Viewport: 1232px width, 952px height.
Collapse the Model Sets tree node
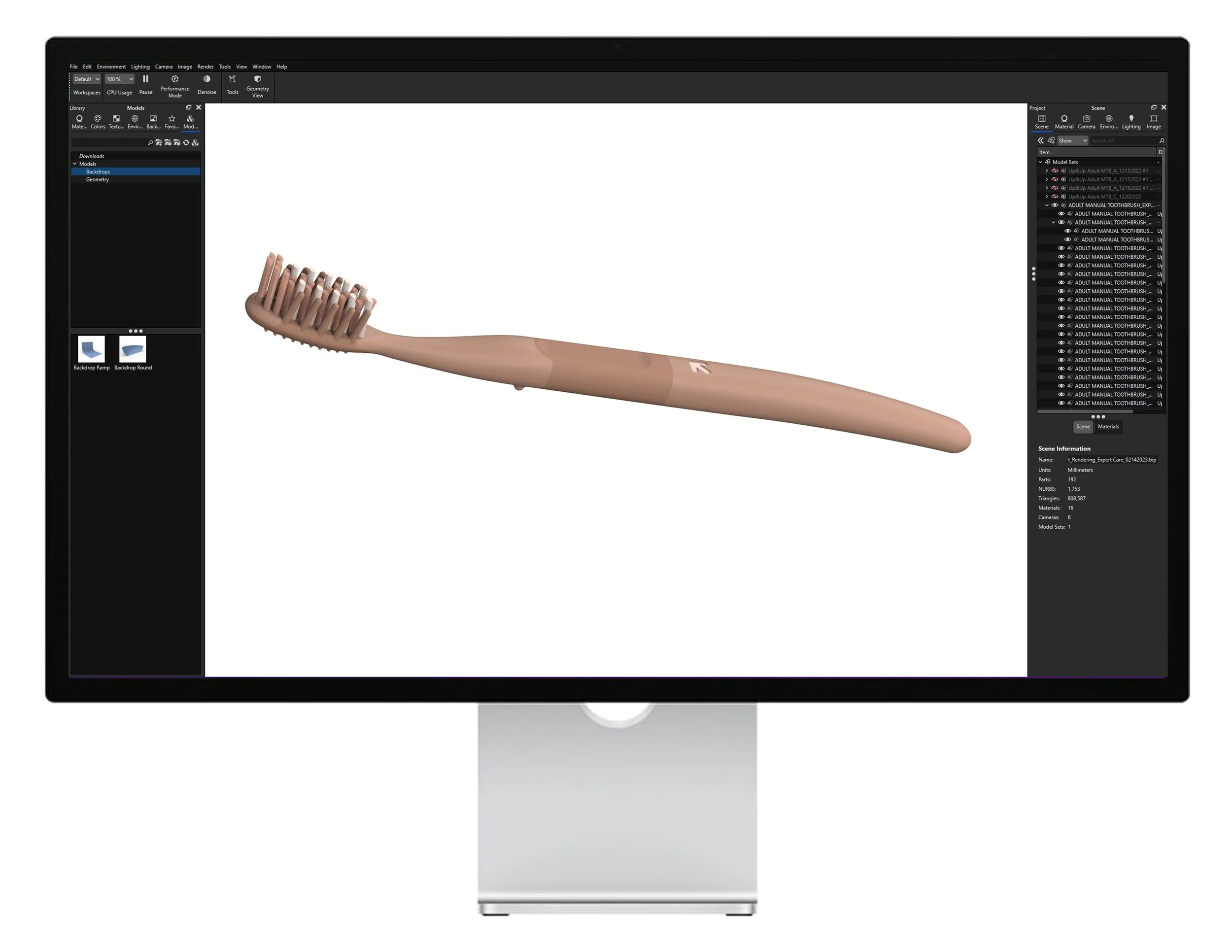[1040, 162]
